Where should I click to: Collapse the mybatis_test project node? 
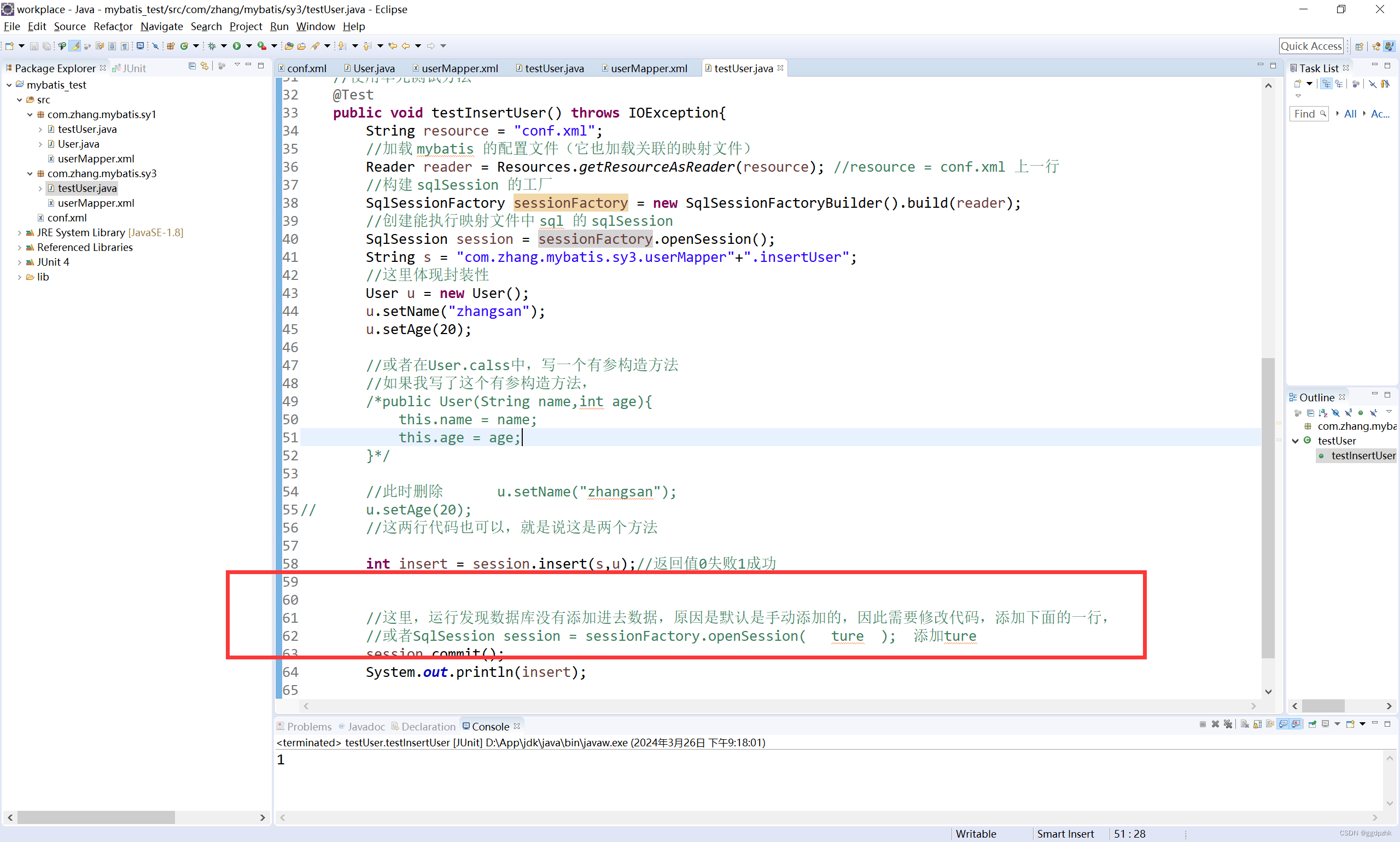(9, 85)
